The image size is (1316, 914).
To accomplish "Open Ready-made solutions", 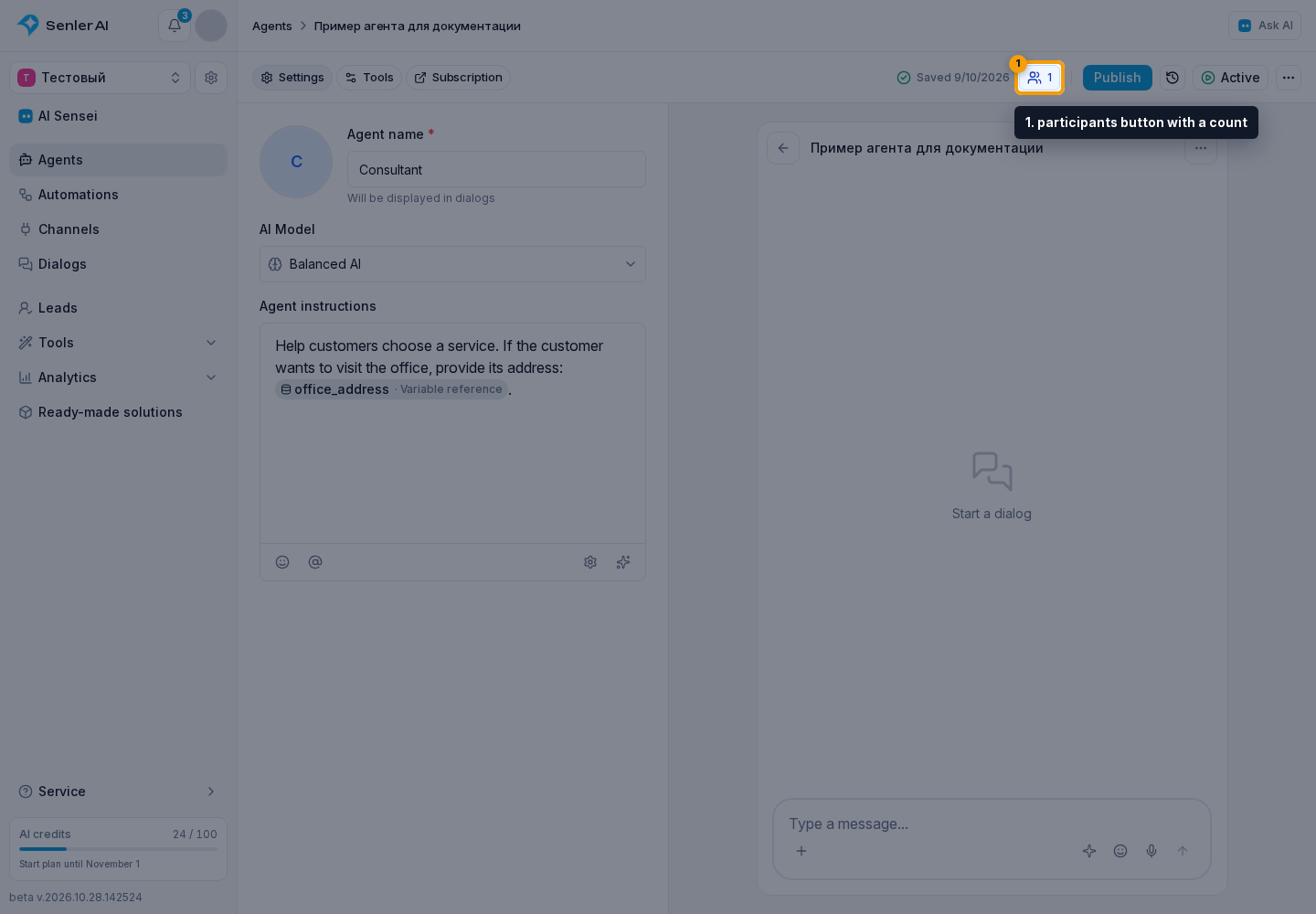I will [x=118, y=412].
